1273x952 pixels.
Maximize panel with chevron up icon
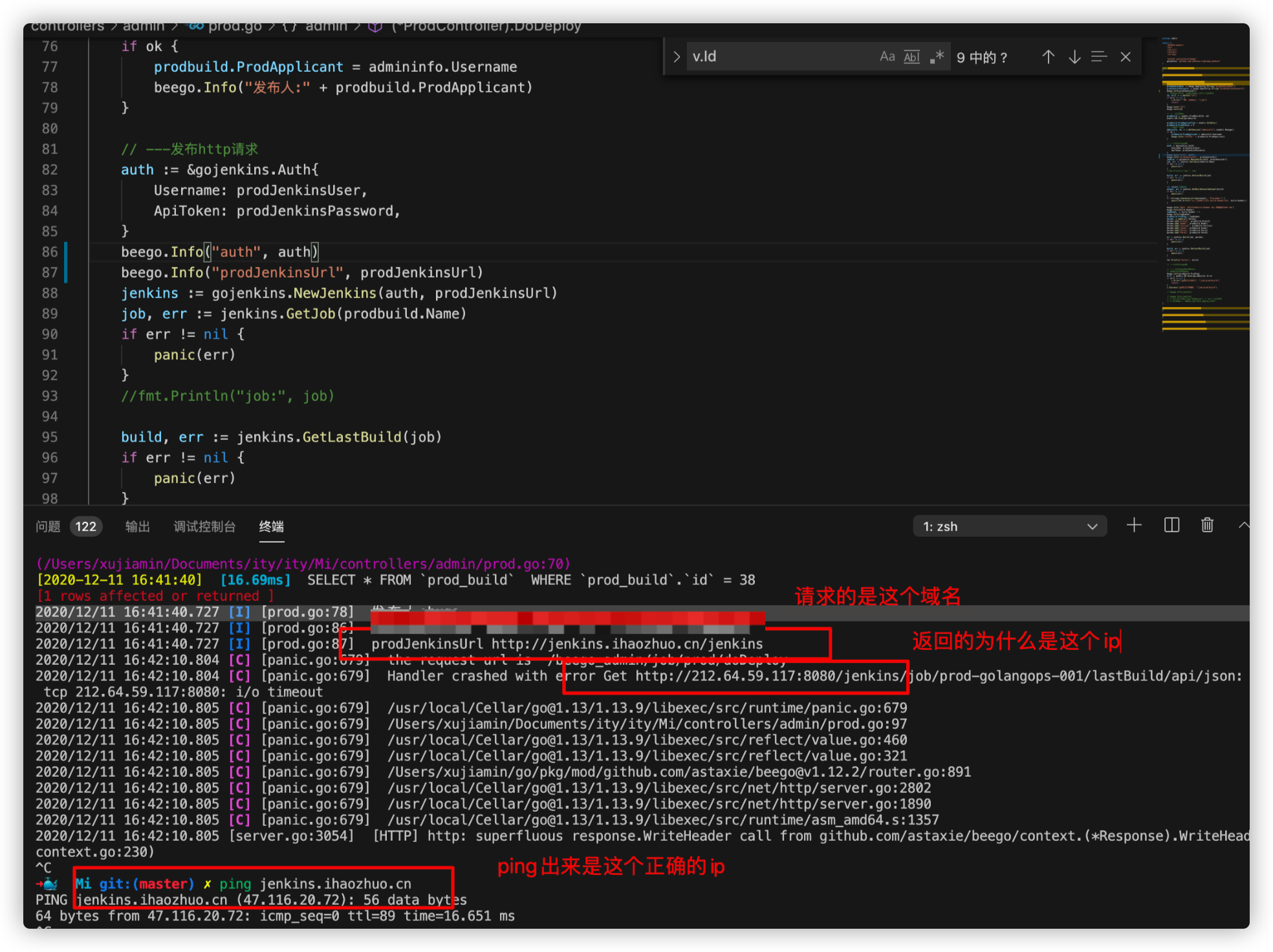(x=1243, y=525)
